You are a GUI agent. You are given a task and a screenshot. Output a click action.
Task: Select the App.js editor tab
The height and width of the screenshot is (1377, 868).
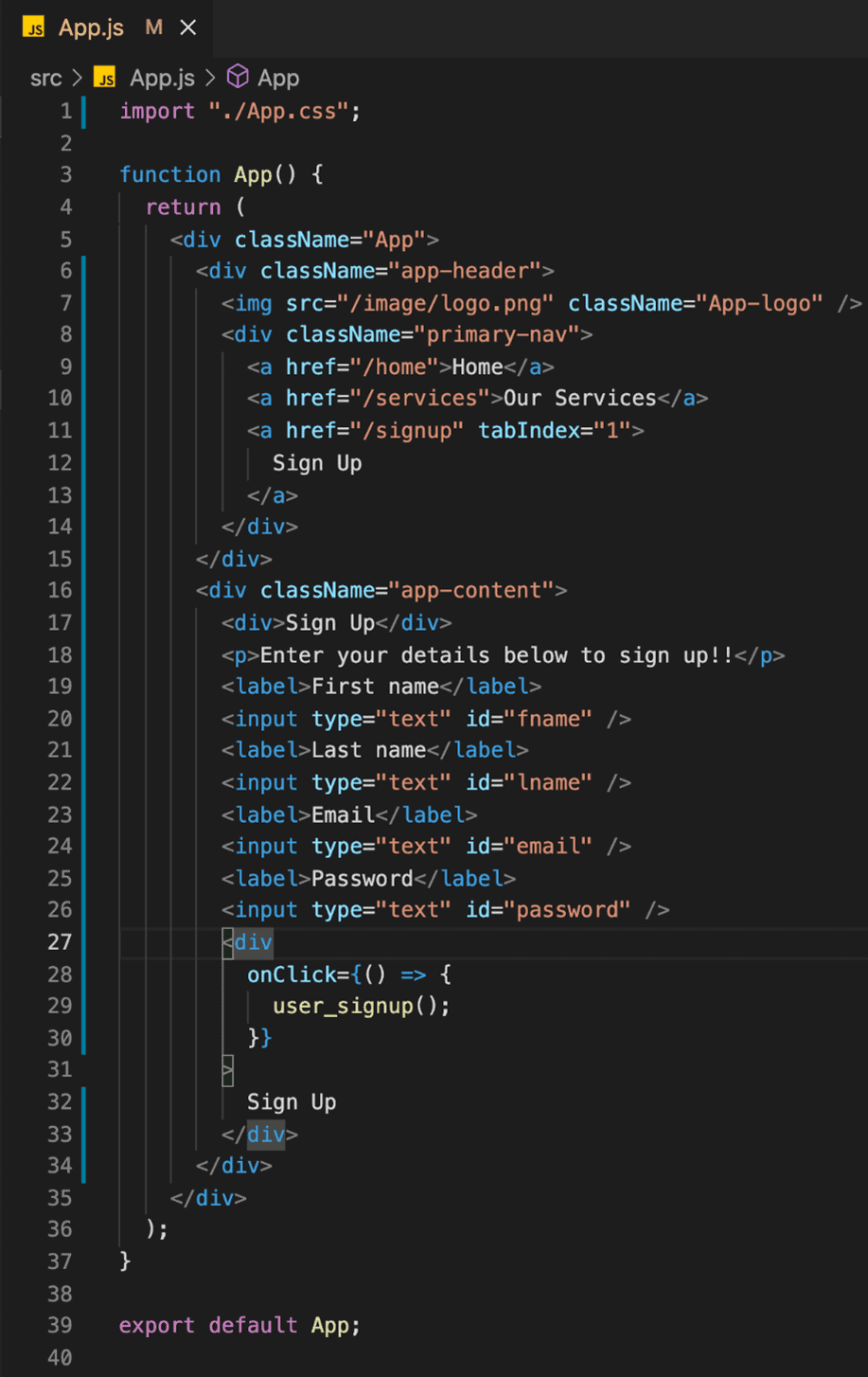pyautogui.click(x=90, y=27)
